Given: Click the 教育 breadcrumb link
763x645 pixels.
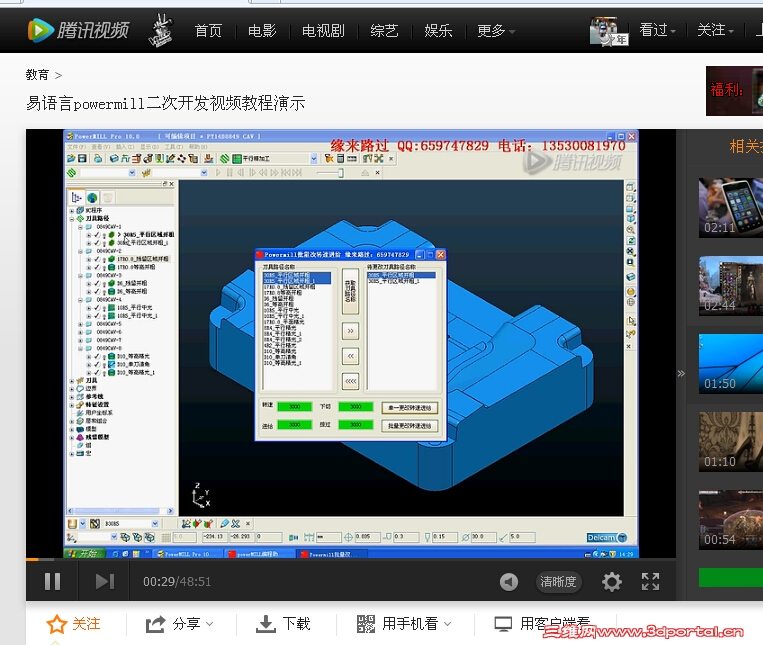Looking at the screenshot, I should (x=37, y=75).
